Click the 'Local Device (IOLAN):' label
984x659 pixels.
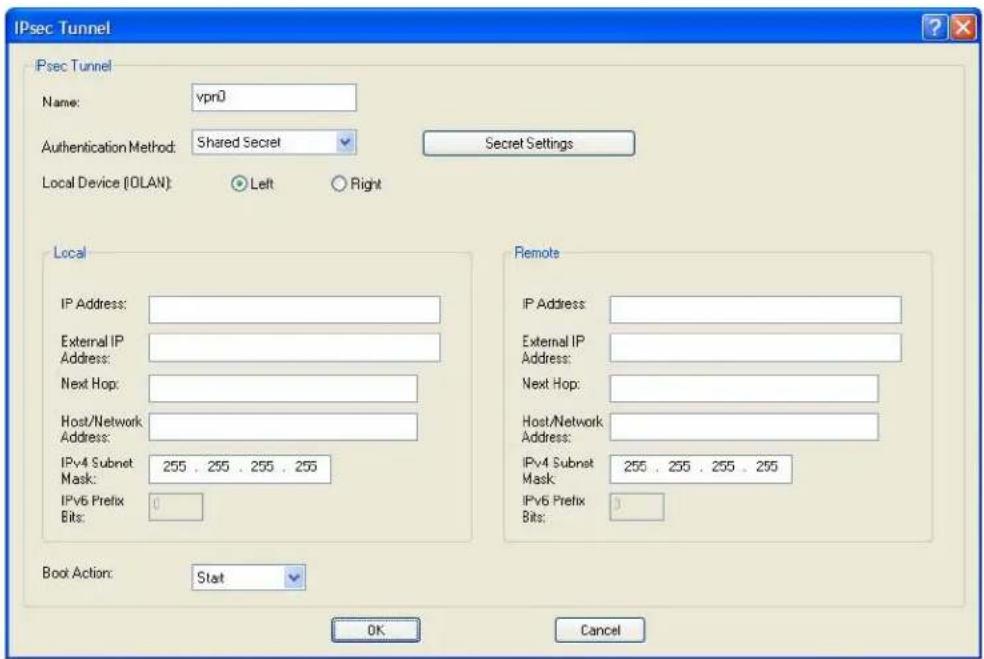tap(107, 183)
